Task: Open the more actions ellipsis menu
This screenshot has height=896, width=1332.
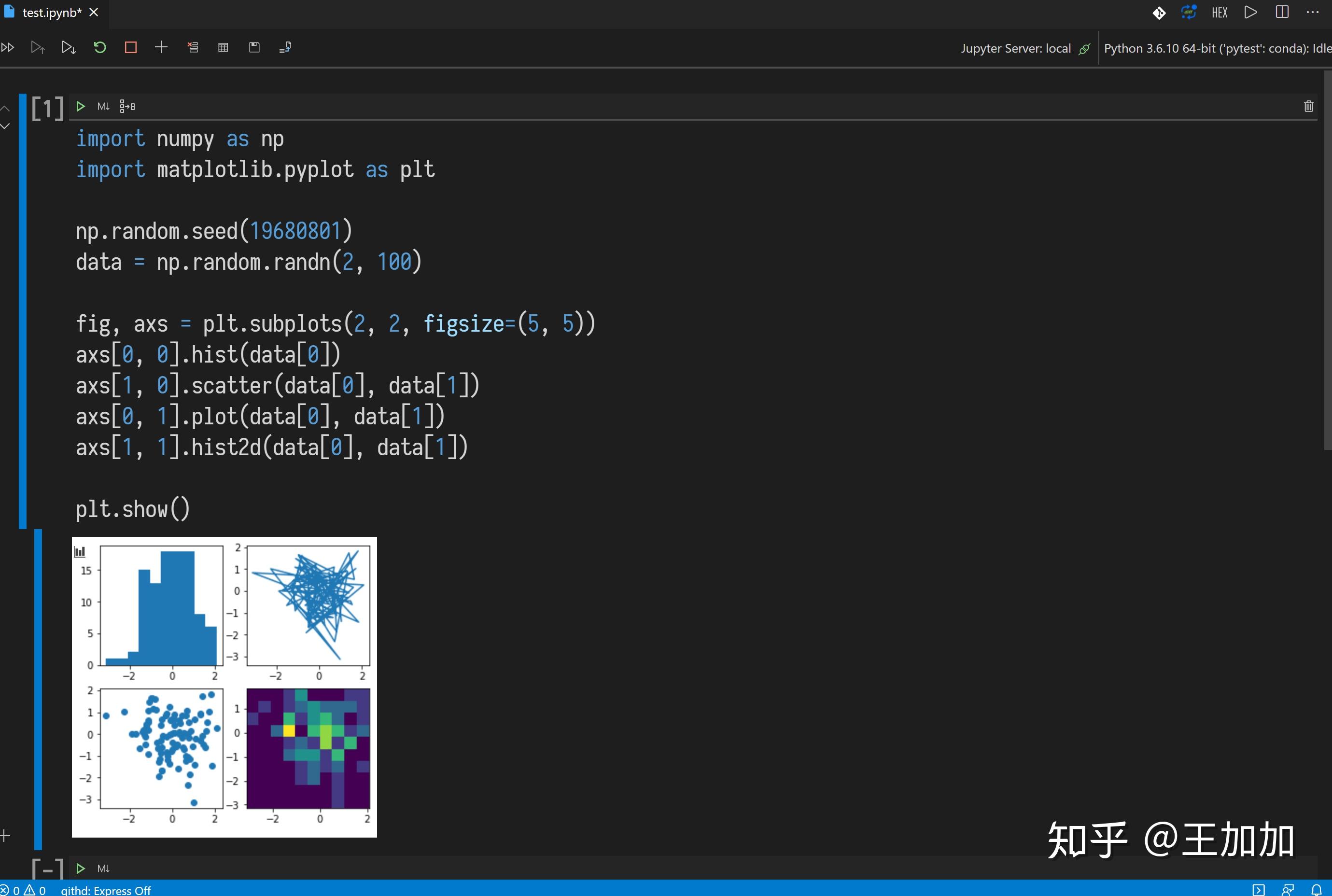Action: pos(1313,12)
